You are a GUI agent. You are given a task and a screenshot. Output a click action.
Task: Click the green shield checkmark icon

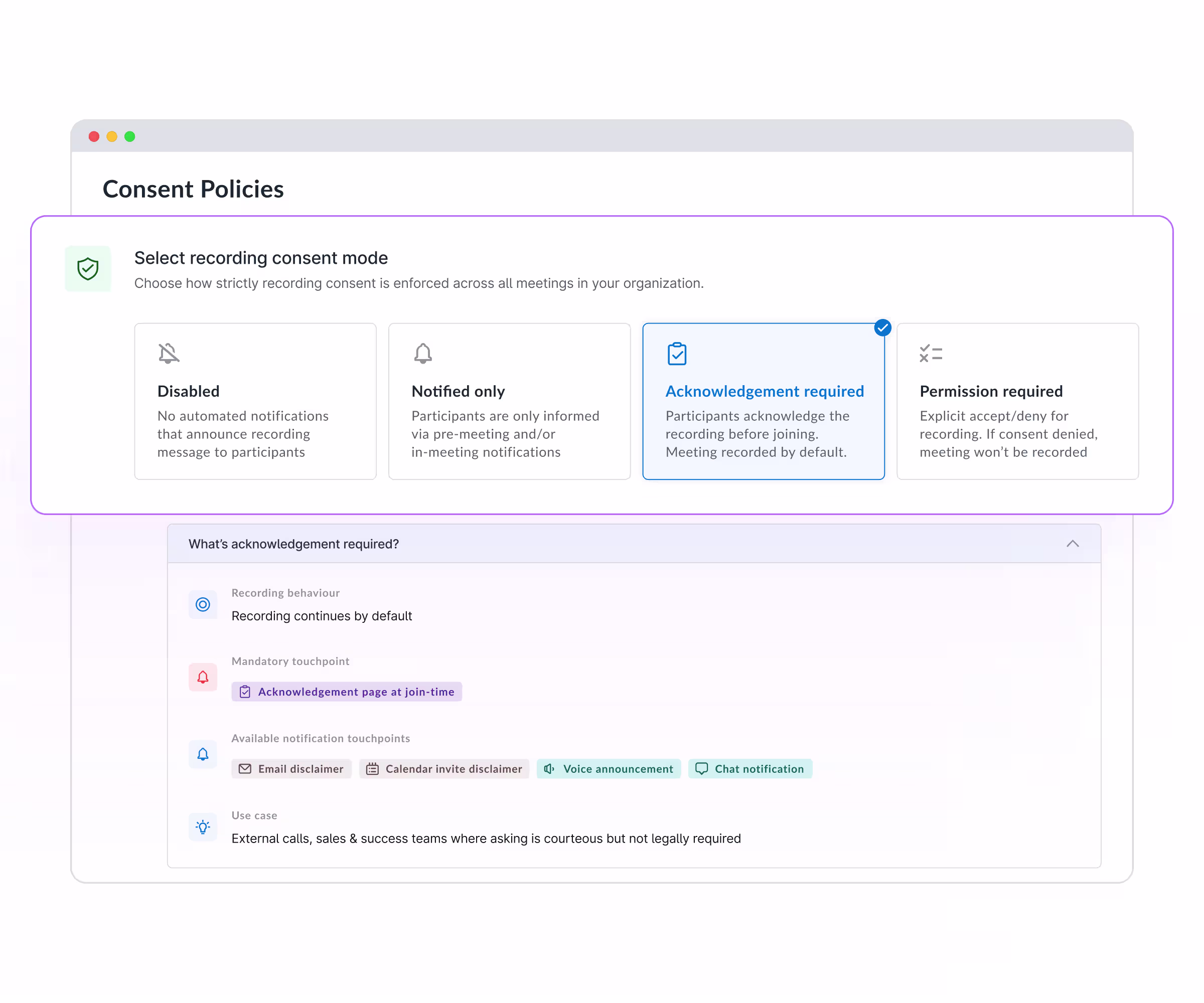coord(88,268)
